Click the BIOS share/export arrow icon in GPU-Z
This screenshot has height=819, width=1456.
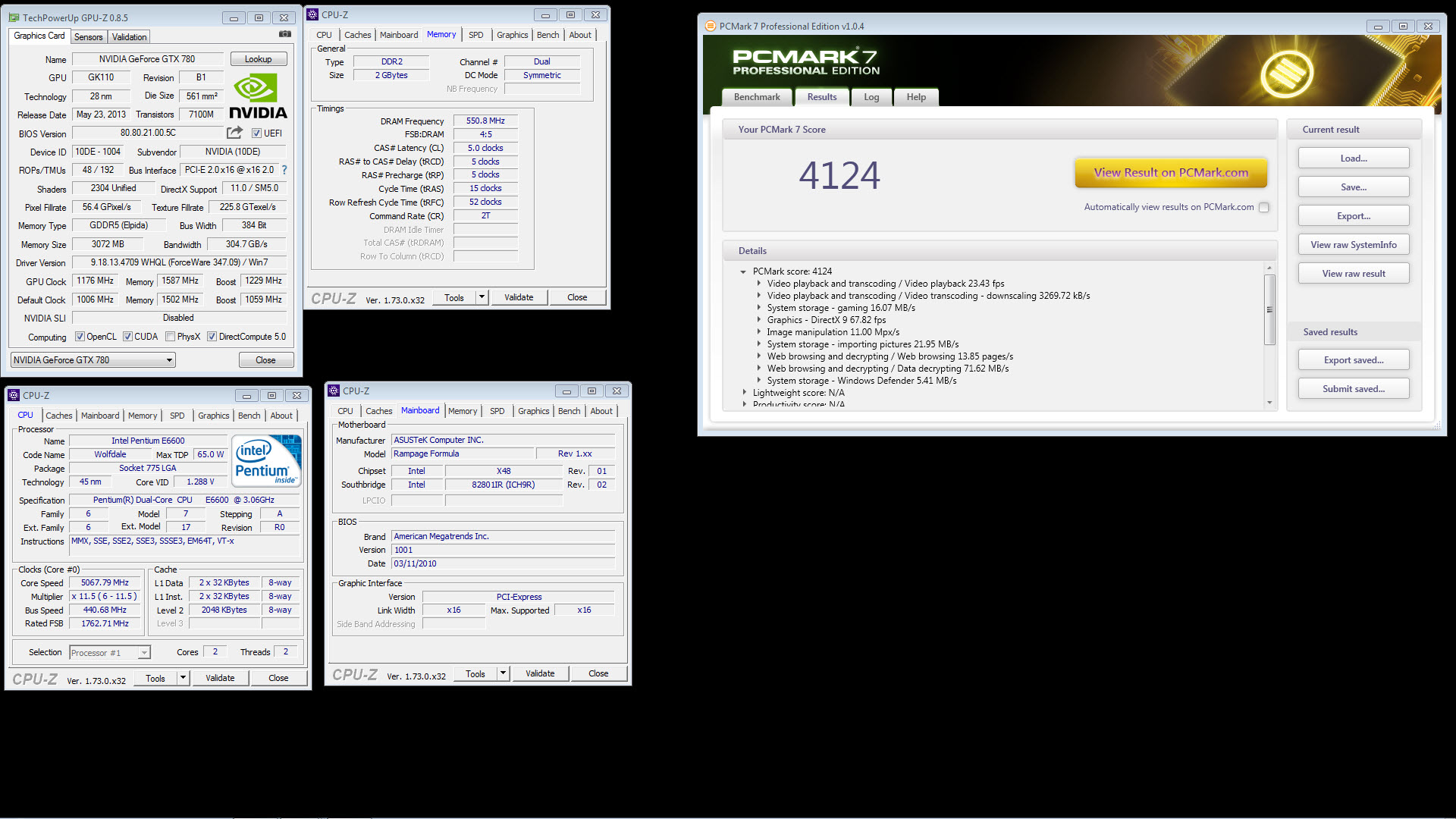coord(235,133)
